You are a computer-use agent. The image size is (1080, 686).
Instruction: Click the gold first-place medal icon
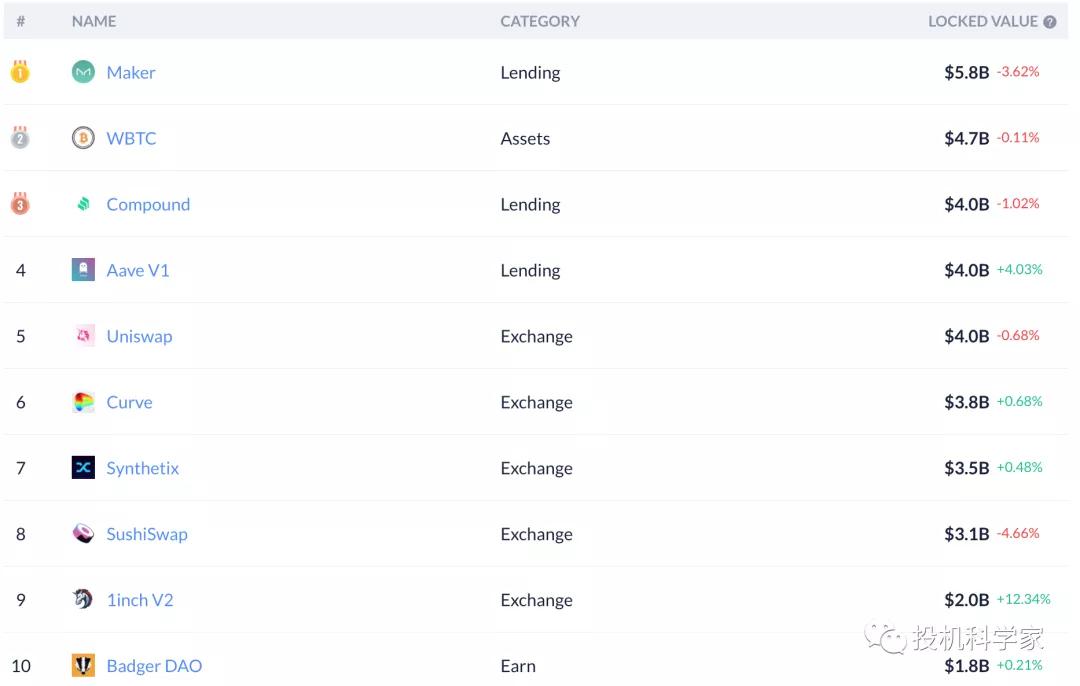point(20,71)
